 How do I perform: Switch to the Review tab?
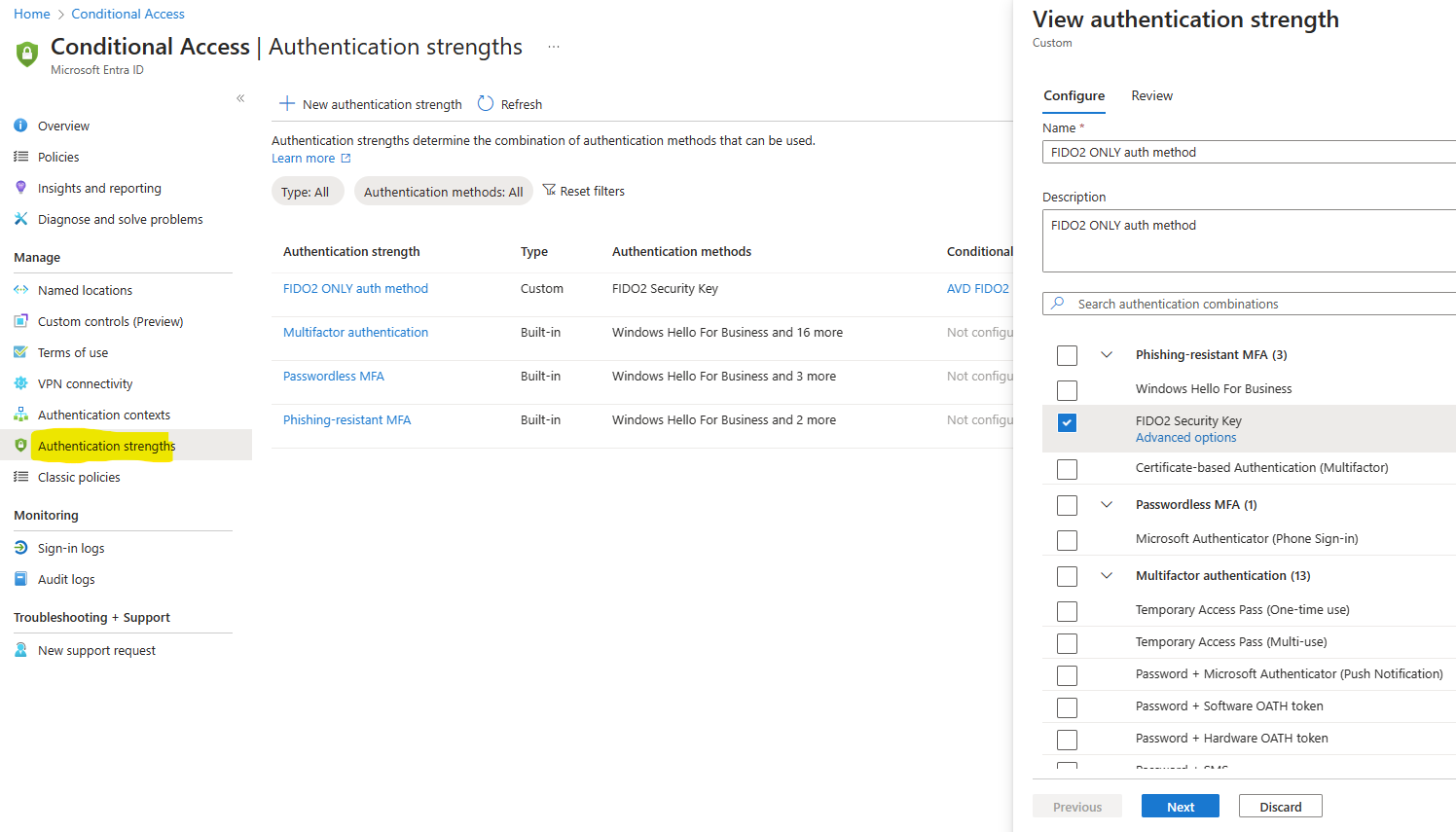(x=1151, y=95)
